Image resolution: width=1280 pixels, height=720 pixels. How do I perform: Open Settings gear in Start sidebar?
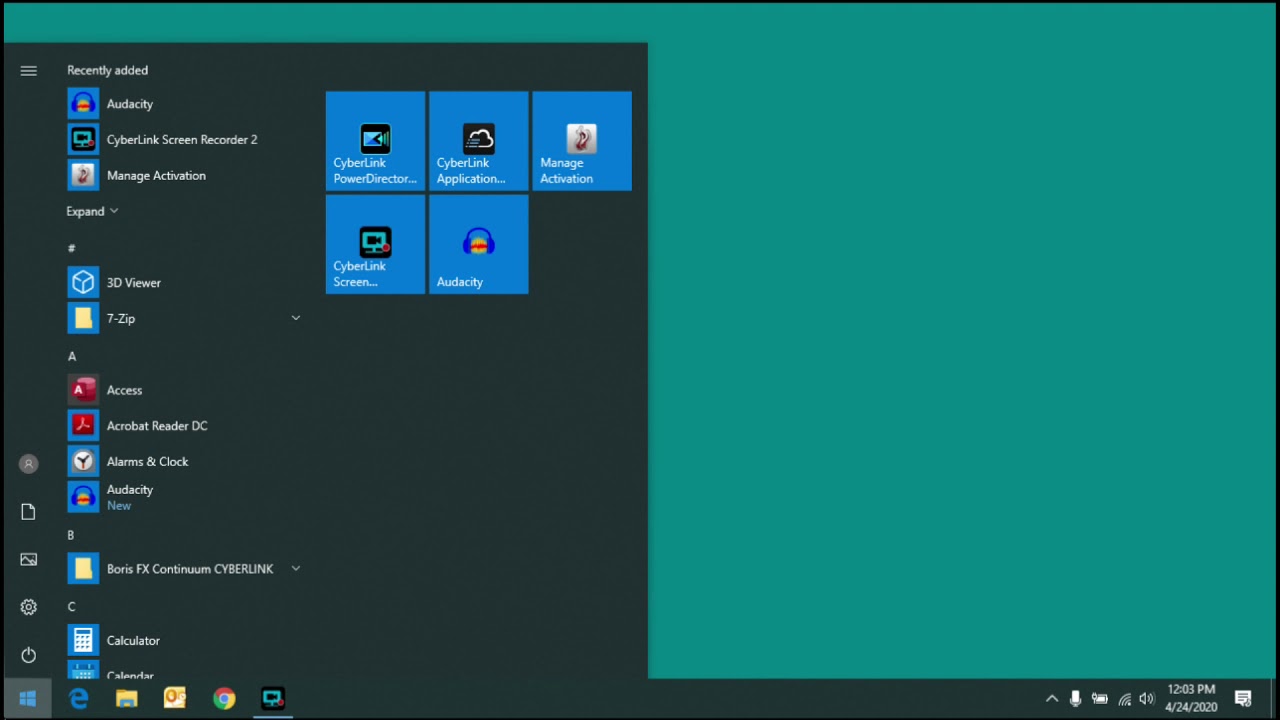28,607
